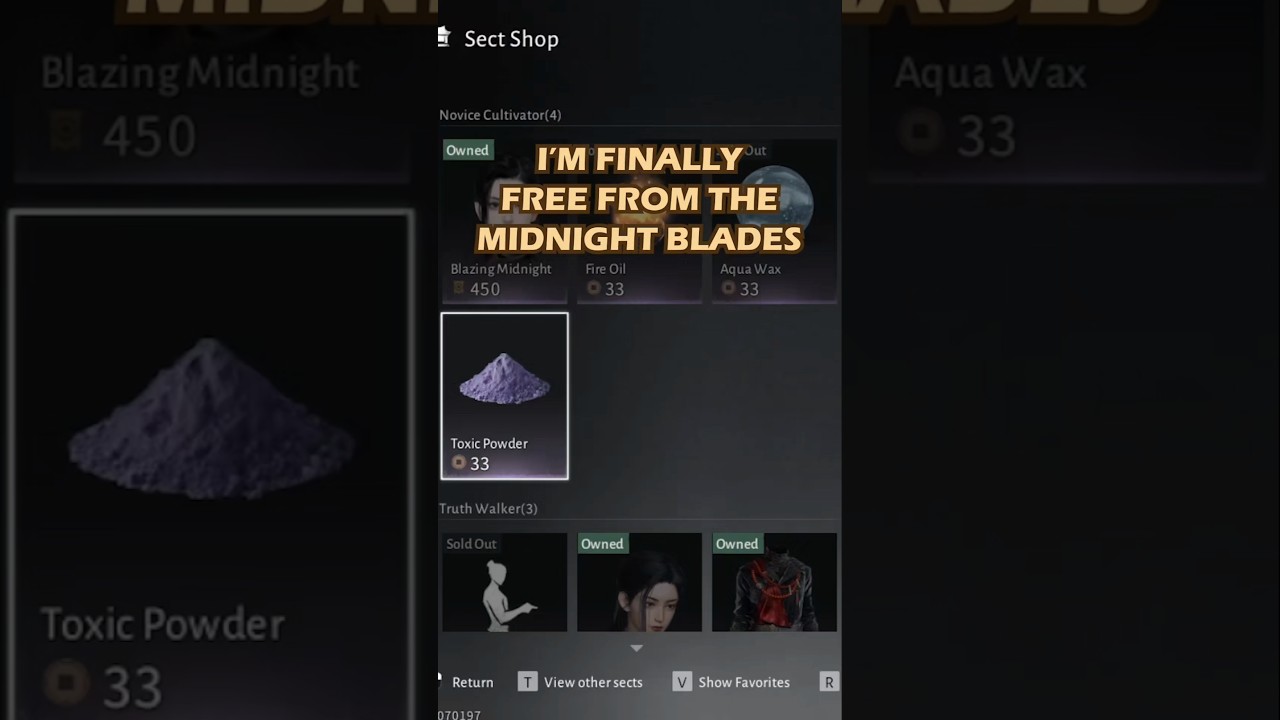Click Show Favorites
Viewport: 1280px width, 720px height.
pos(744,682)
